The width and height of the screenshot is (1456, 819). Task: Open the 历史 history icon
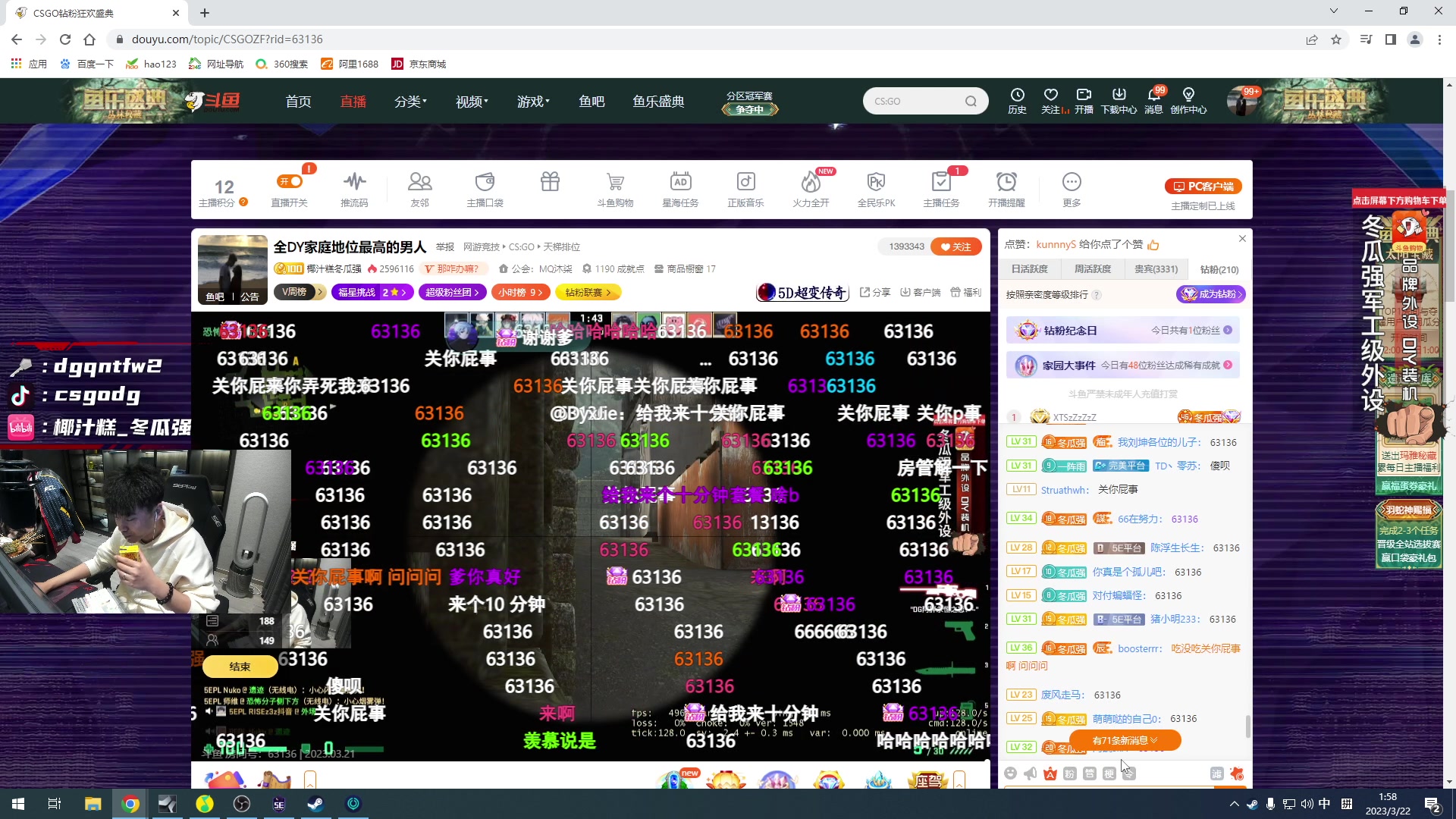point(1017,100)
